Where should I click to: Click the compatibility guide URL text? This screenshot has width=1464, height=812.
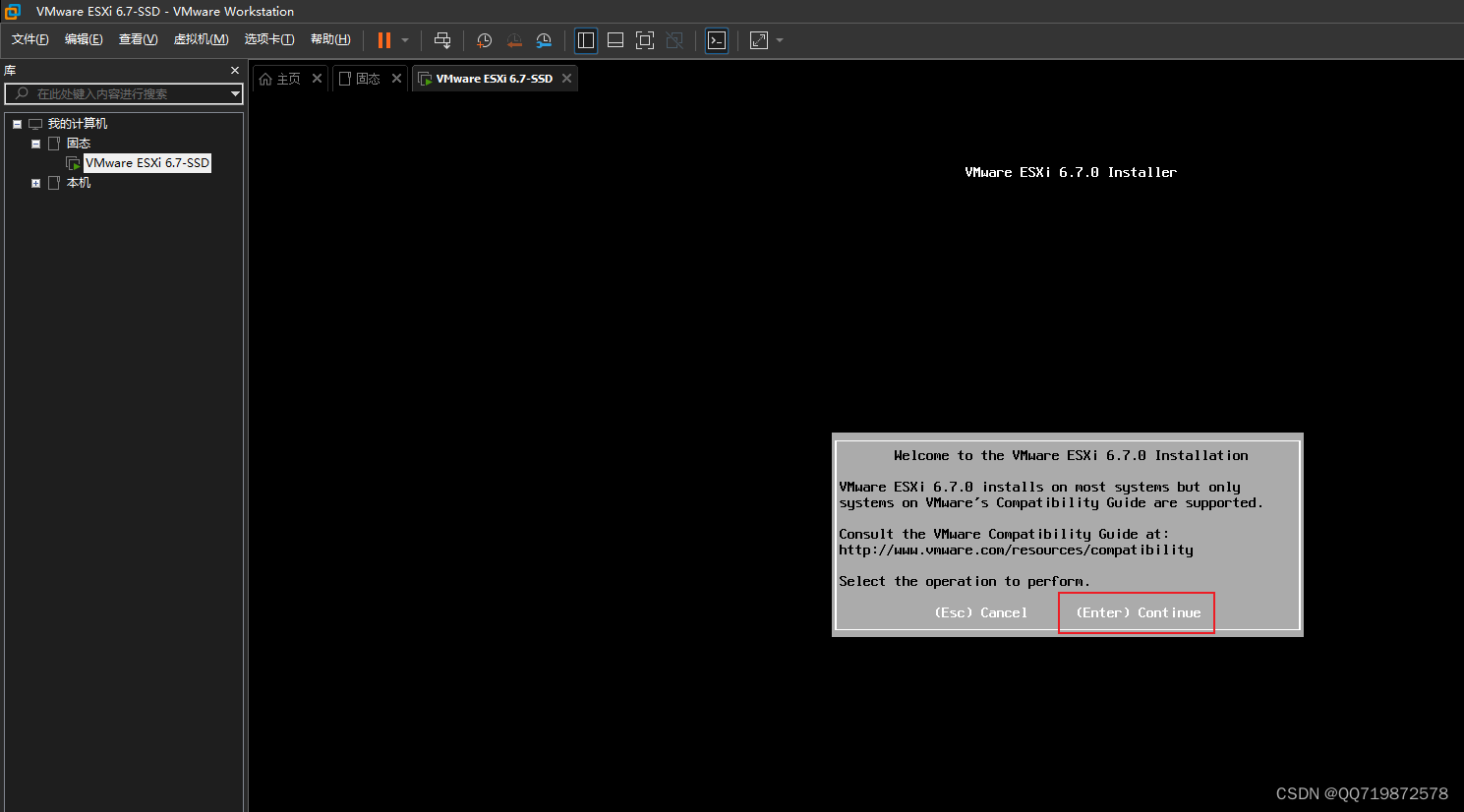1017,551
